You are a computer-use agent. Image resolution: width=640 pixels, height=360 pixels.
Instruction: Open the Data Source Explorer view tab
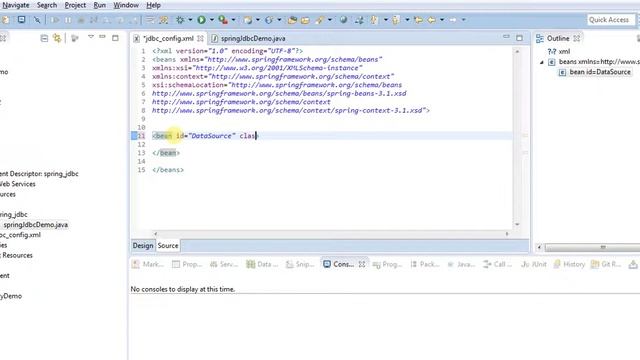(x=262, y=264)
